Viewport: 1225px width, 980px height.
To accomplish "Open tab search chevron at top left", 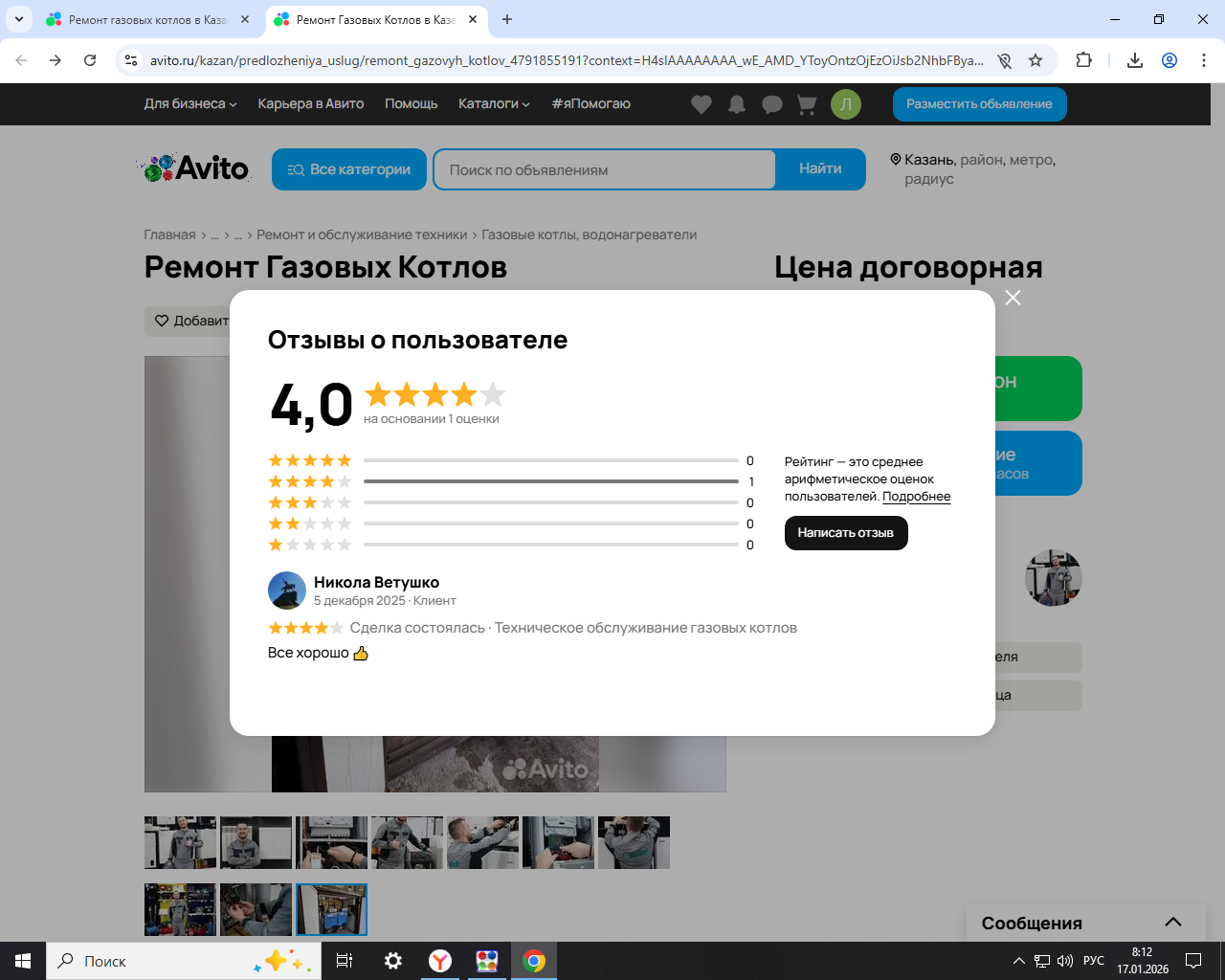I will click(18, 19).
